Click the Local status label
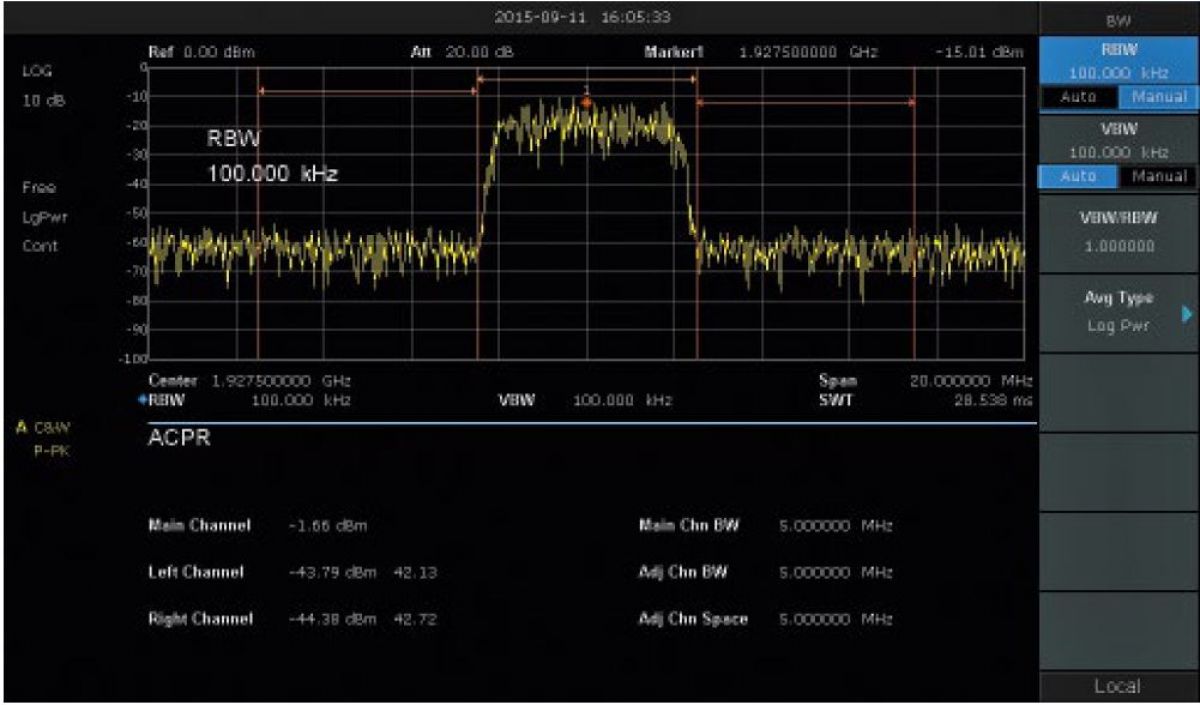The height and width of the screenshot is (705, 1200). coord(1118,687)
